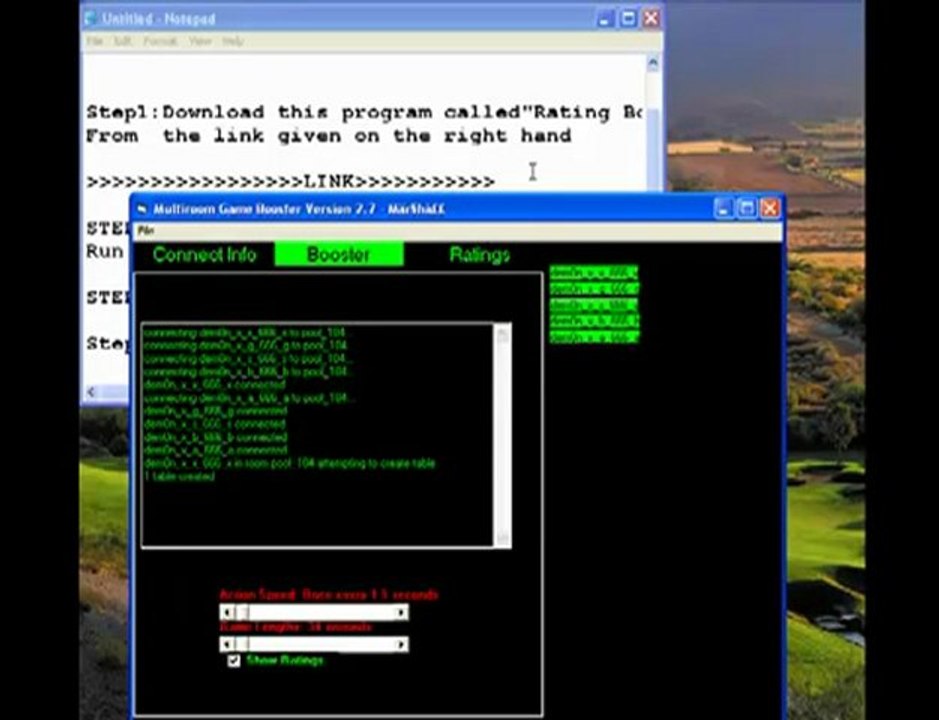Close the Multiroom Game Booster window

click(x=770, y=208)
